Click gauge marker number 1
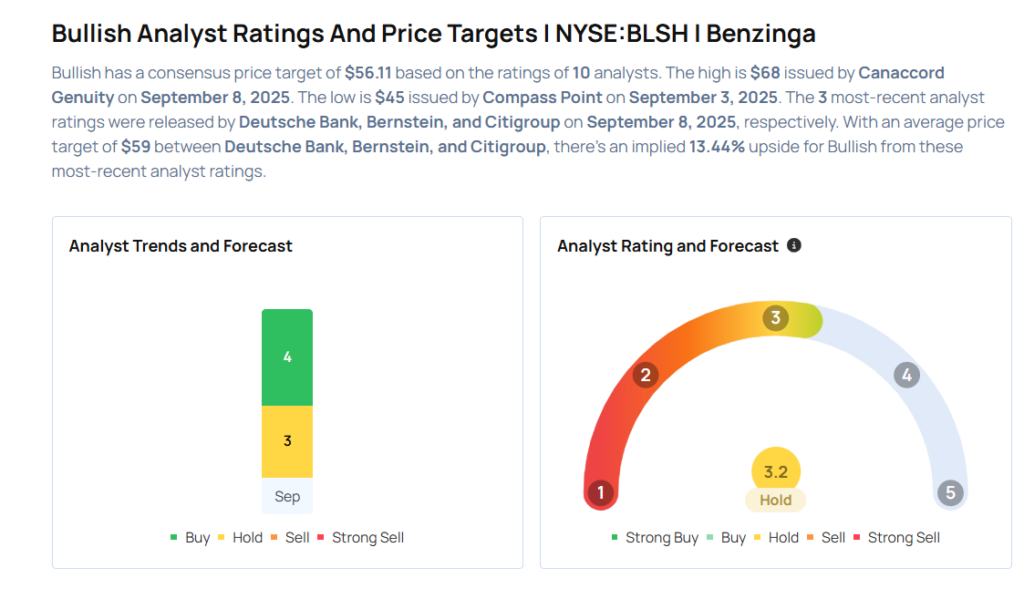The width and height of the screenshot is (1024, 589). tap(601, 492)
